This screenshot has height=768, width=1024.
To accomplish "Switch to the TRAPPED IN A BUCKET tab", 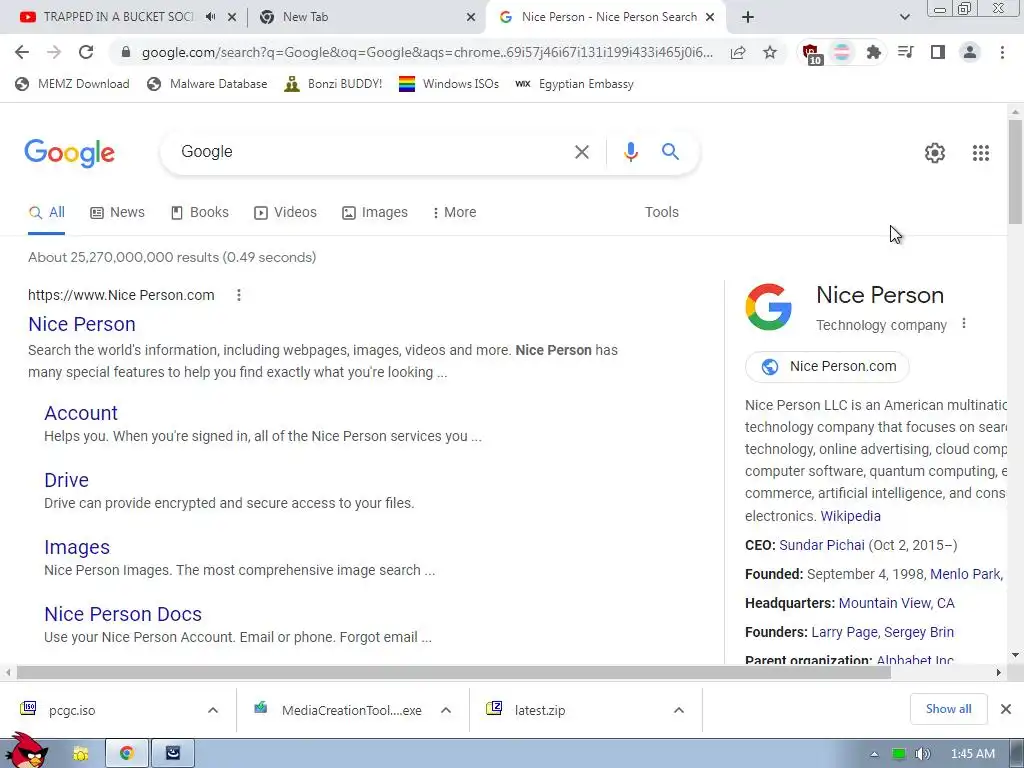I will click(118, 17).
